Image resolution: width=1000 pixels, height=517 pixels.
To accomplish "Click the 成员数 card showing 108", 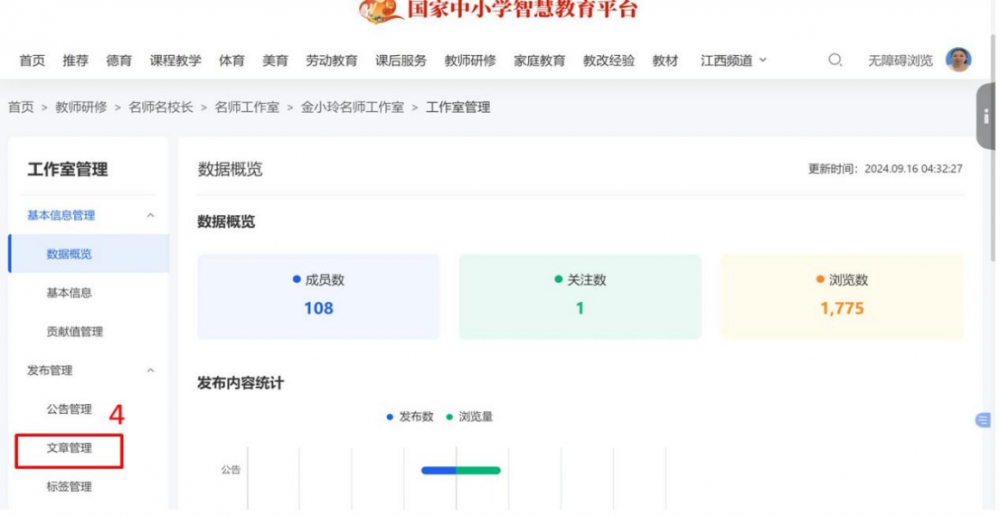I will [x=318, y=296].
